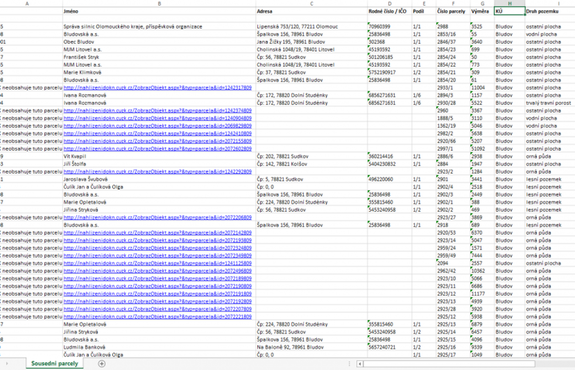Open the link ending in id=1241125809
The height and width of the screenshot is (370, 575).
point(158,263)
